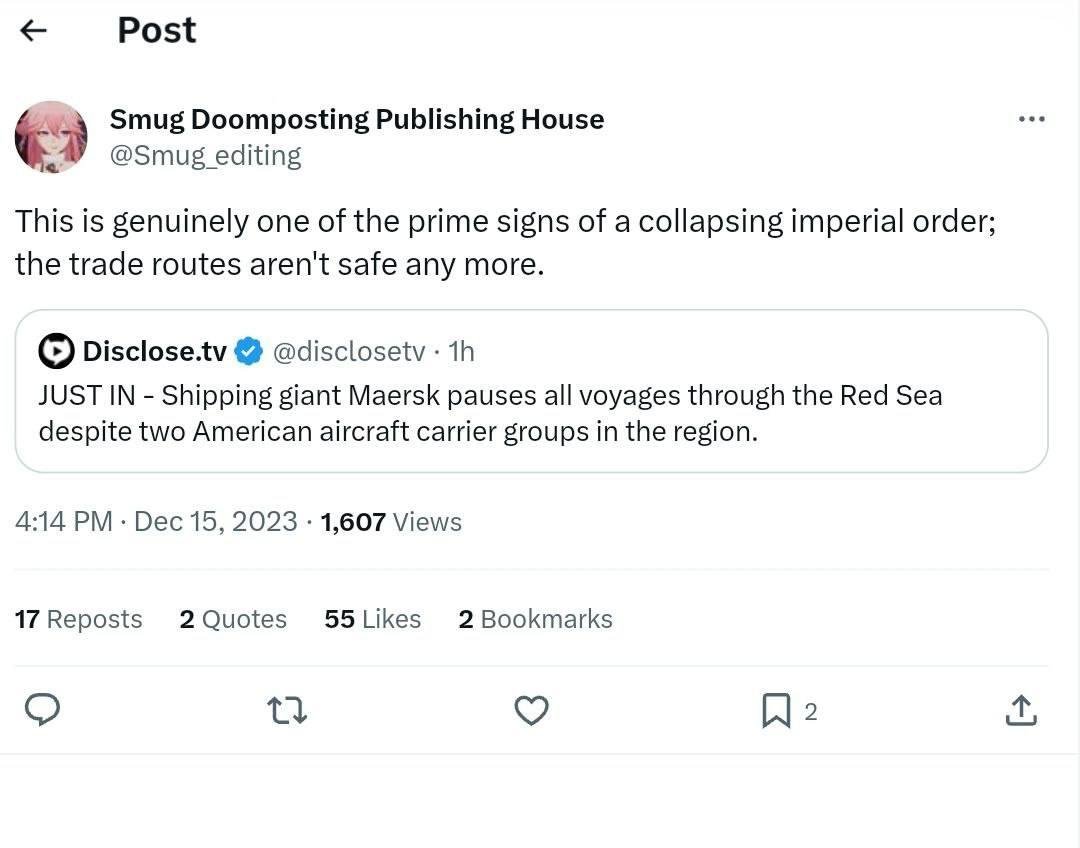Viewport: 1080px width, 848px height.
Task: Click the reply speech bubble icon
Action: 41,711
